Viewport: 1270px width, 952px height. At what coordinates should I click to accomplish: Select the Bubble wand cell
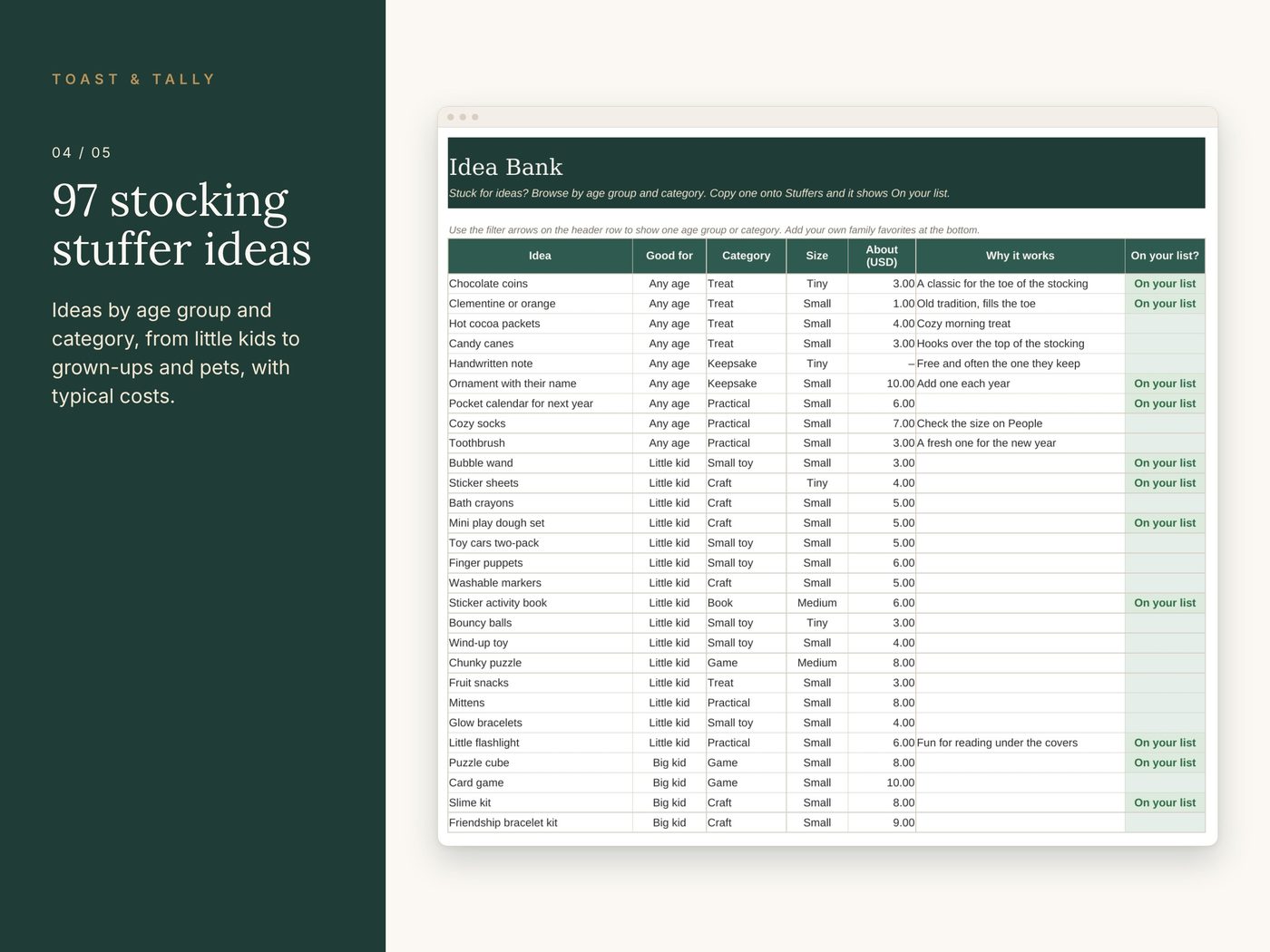coord(540,463)
